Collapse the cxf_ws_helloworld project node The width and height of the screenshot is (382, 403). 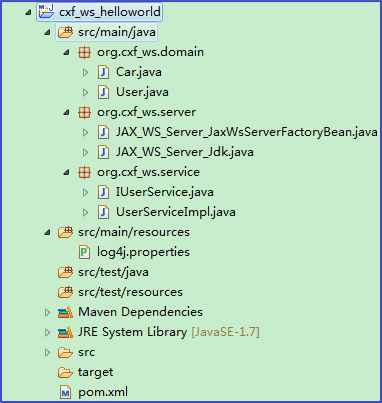click(x=29, y=13)
